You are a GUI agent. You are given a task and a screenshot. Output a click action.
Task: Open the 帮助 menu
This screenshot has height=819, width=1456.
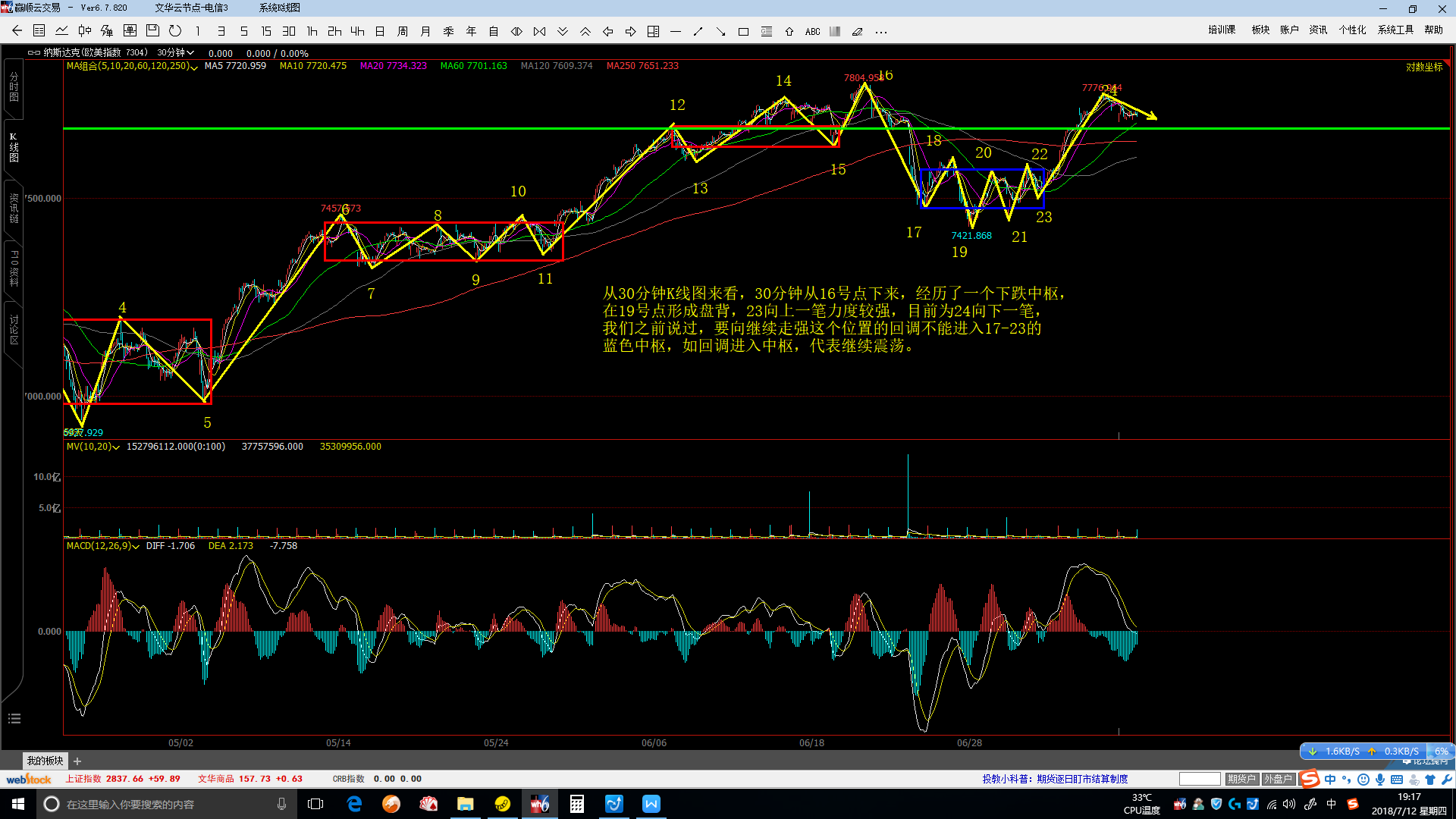pyautogui.click(x=1433, y=30)
